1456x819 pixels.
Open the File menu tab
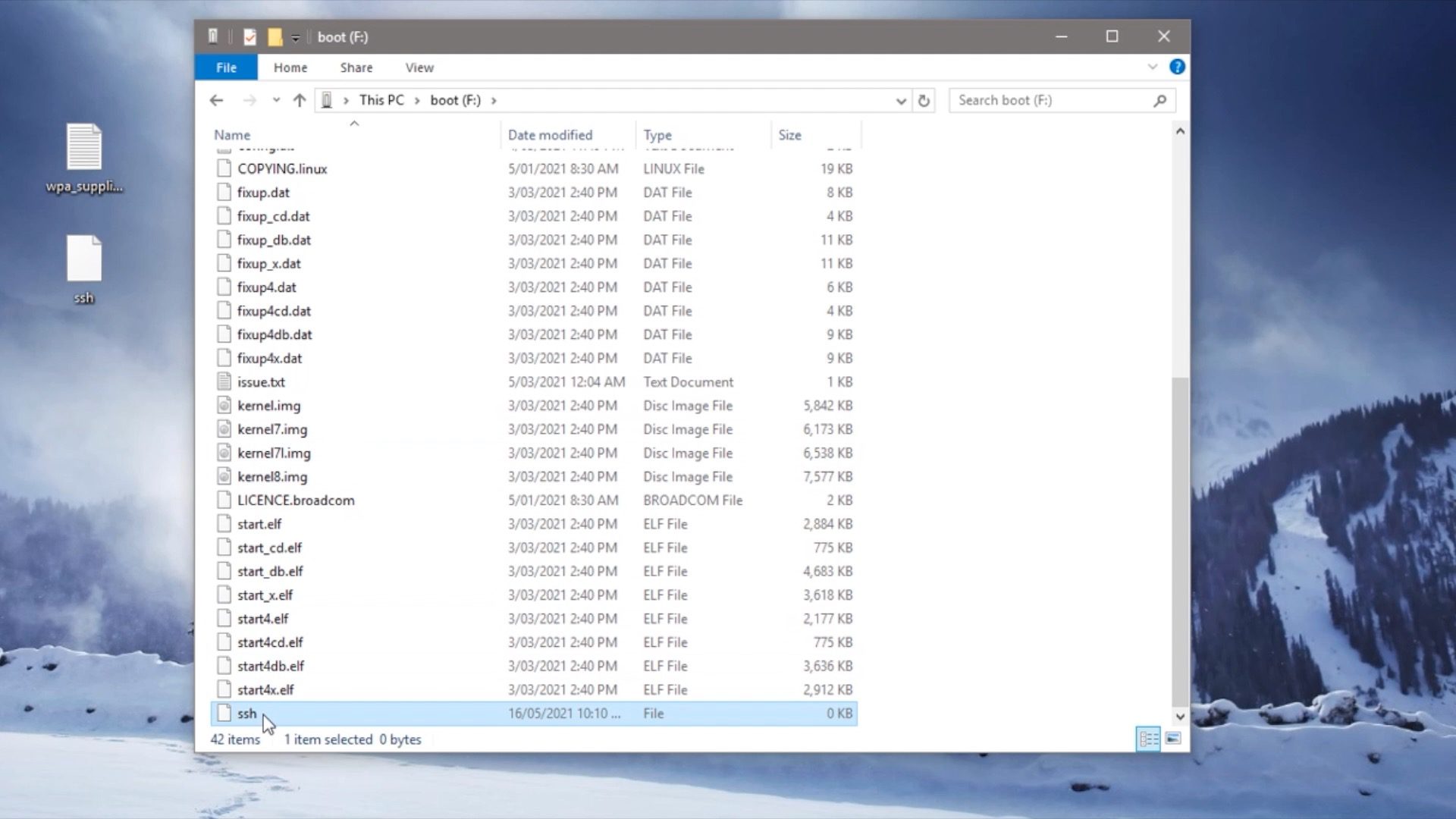point(226,67)
